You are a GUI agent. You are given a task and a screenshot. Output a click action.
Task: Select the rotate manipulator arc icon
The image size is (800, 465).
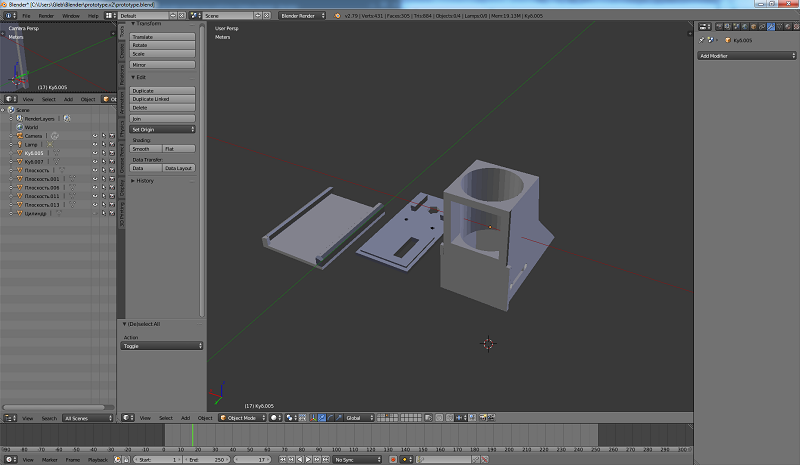click(331, 418)
